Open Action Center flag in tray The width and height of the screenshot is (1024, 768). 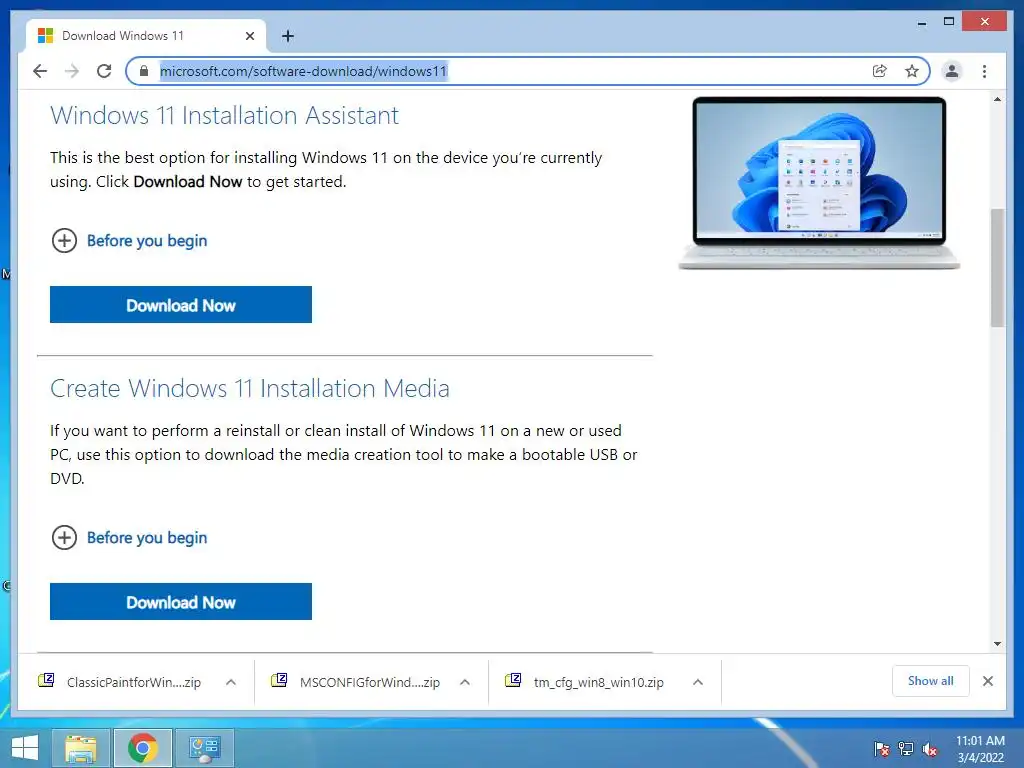pos(881,748)
